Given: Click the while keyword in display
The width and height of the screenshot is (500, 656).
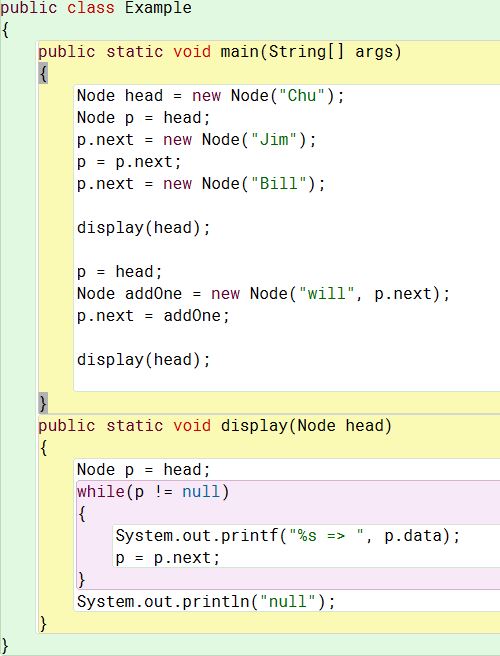Looking at the screenshot, I should 101,492.
